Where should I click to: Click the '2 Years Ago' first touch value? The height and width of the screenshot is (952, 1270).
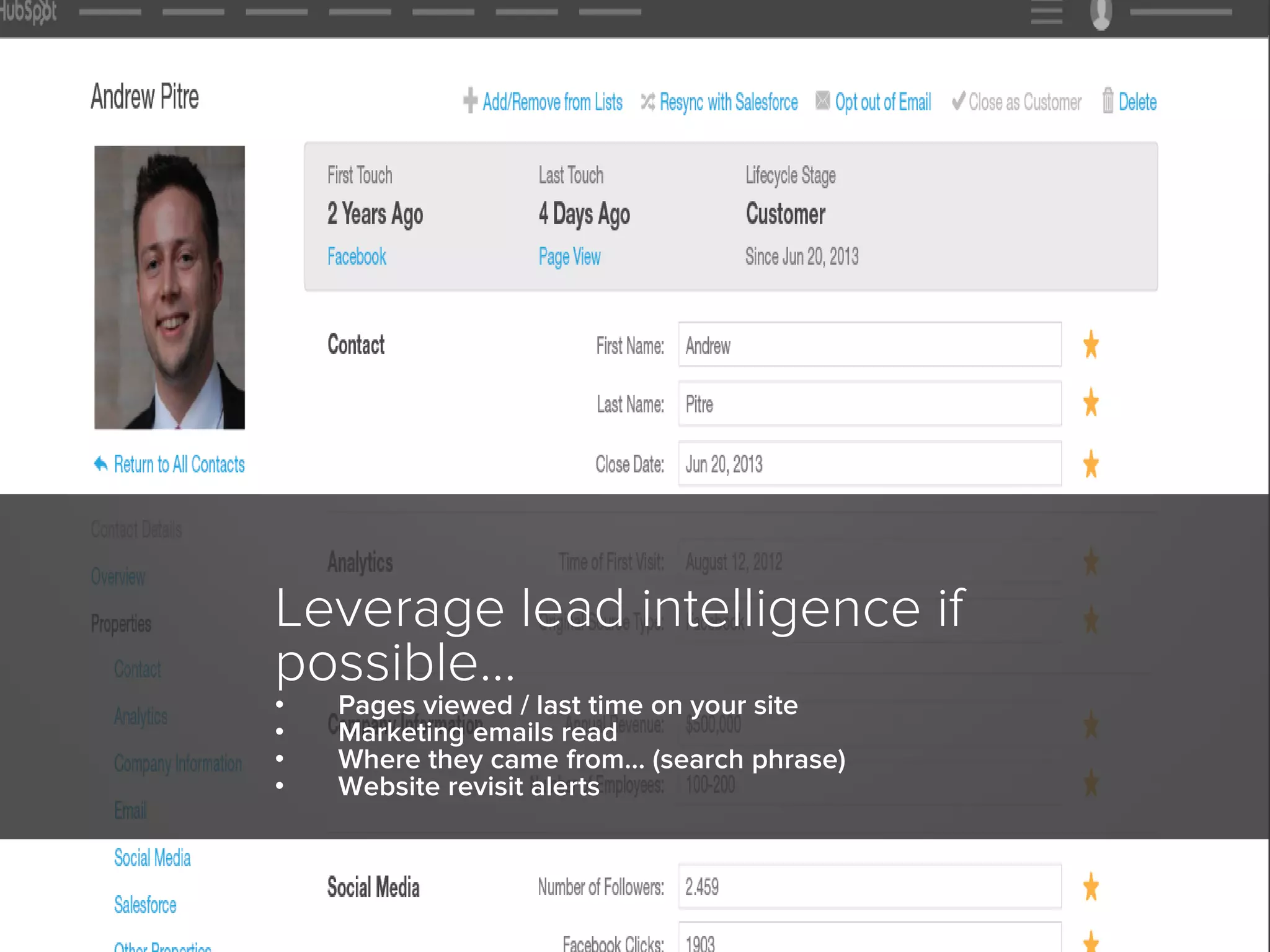[375, 214]
